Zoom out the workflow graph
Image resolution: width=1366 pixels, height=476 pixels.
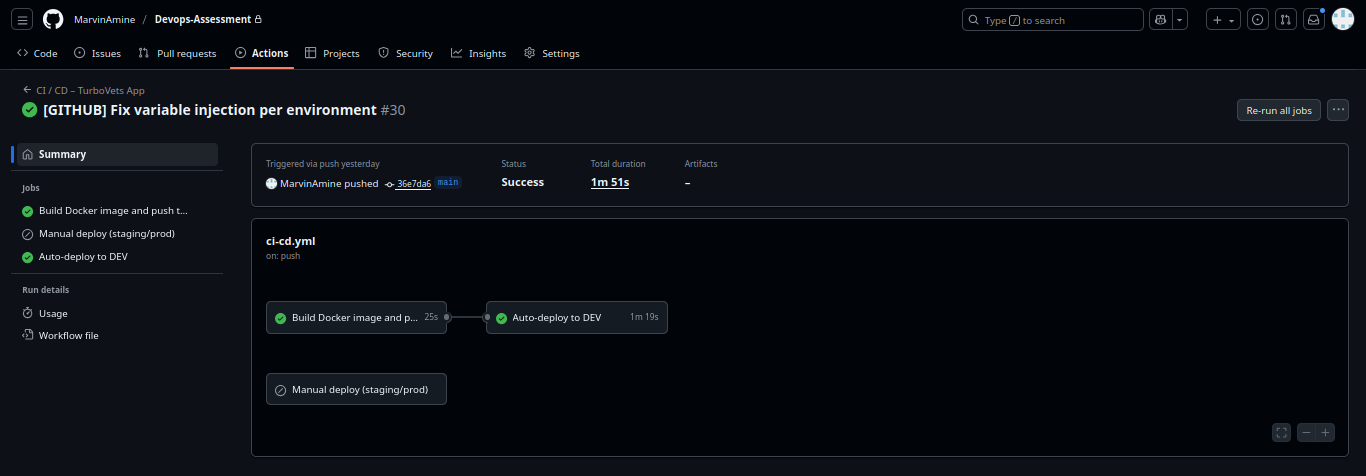coord(1306,432)
